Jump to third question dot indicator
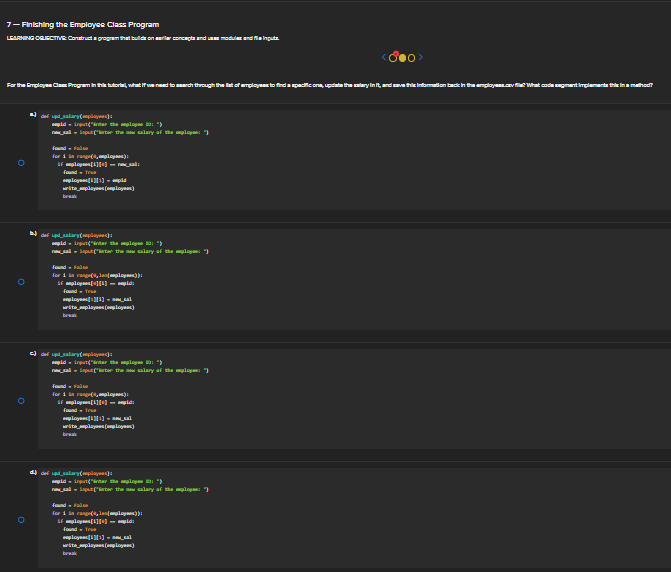This screenshot has height=572, width=671. pos(411,58)
